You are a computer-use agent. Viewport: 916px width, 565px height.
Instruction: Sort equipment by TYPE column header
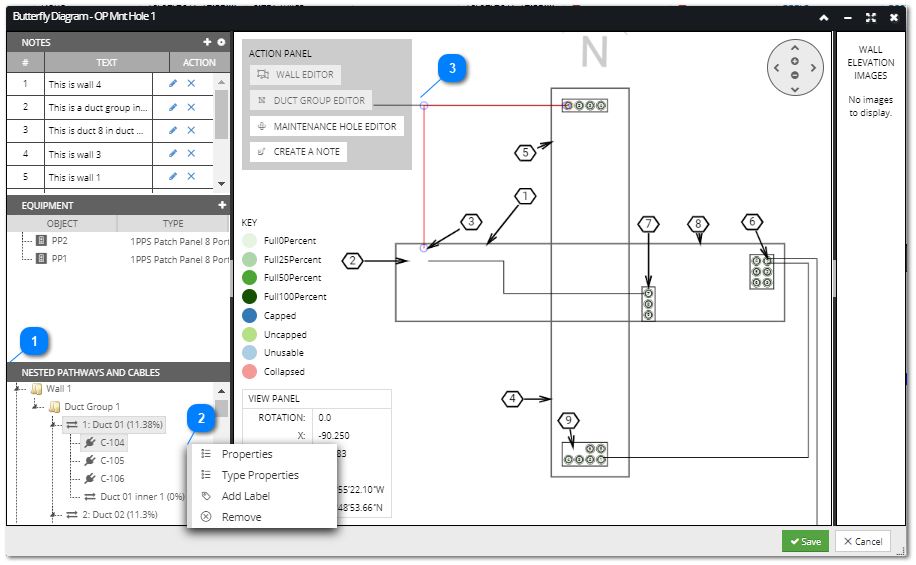[x=173, y=224]
